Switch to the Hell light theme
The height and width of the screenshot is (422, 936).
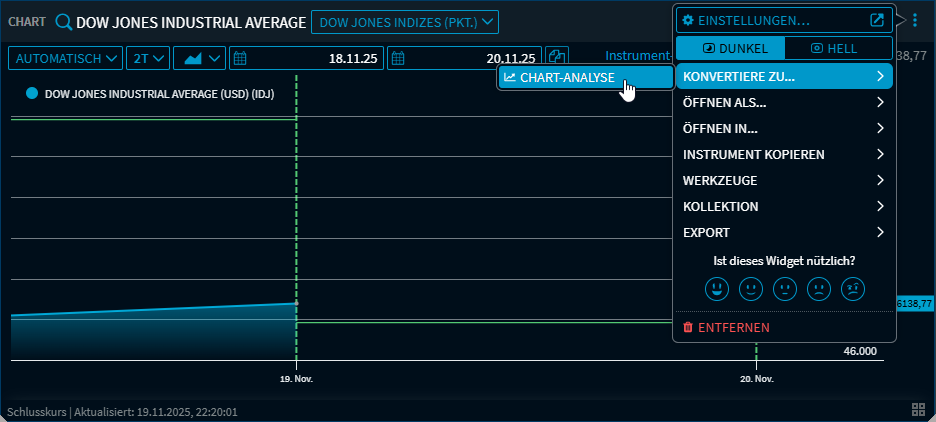pos(836,48)
